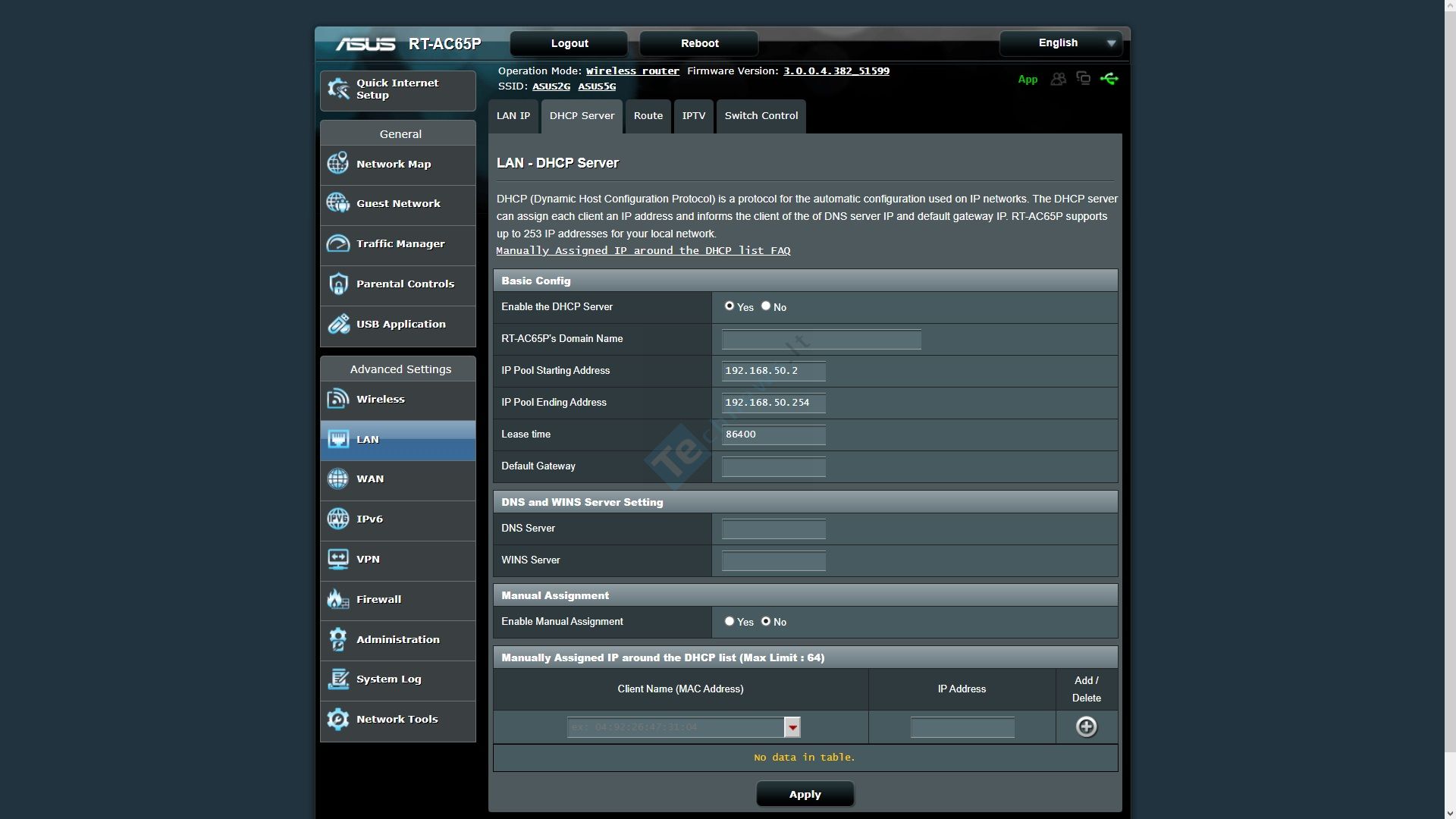Open the Guest Network menu item
Viewport: 1456px width, 819px height.
[x=398, y=205]
